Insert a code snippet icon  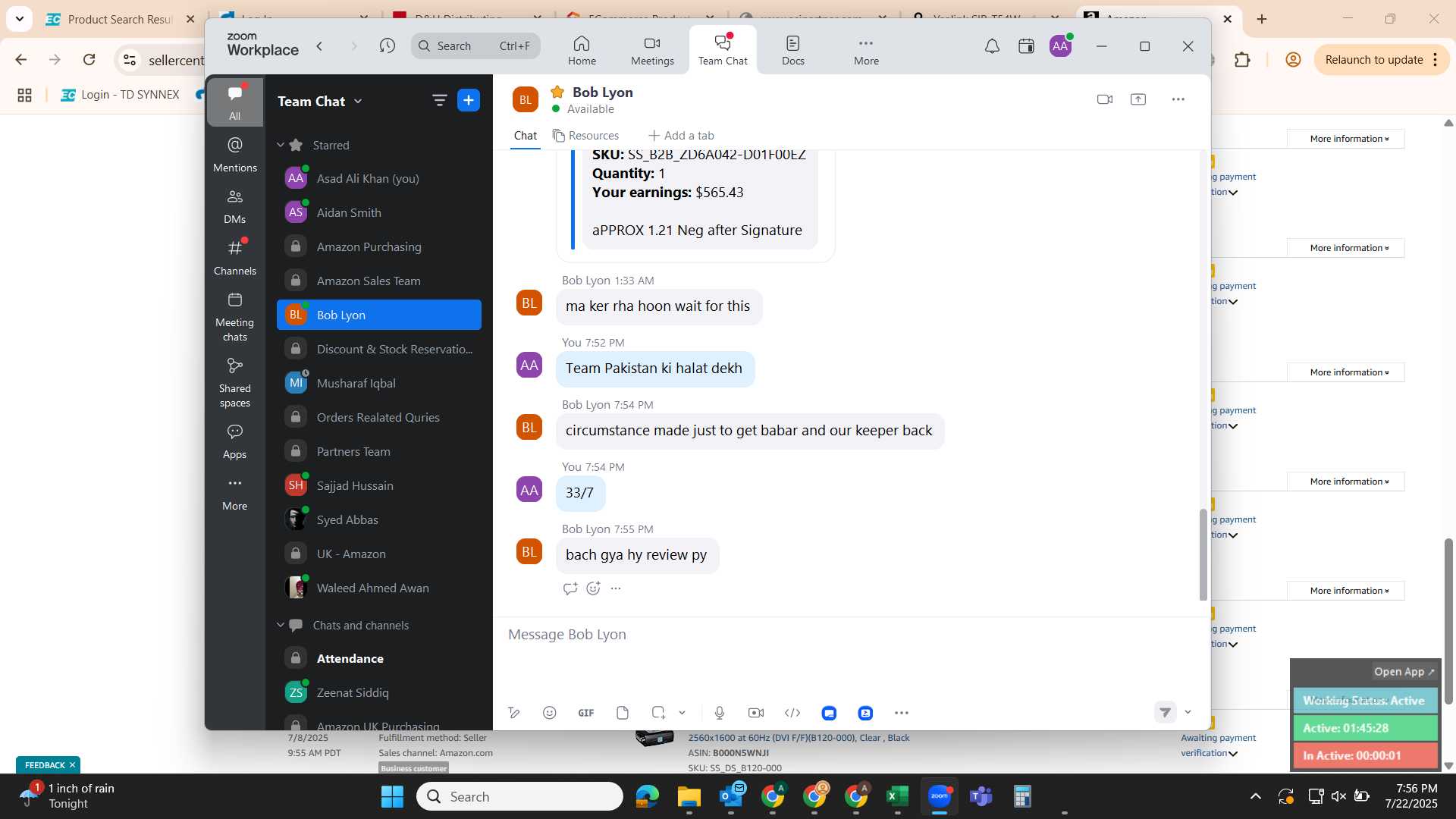[x=792, y=713]
